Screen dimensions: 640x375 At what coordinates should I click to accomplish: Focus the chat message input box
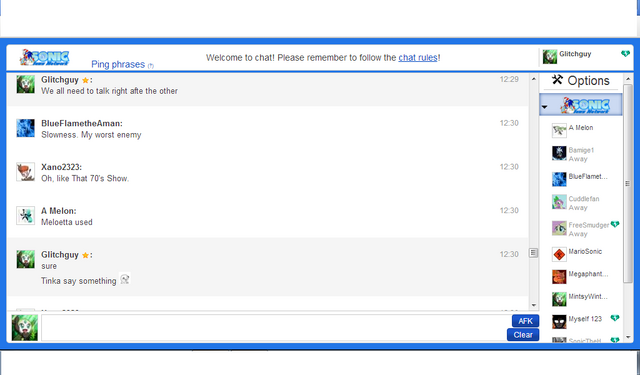tap(276, 328)
